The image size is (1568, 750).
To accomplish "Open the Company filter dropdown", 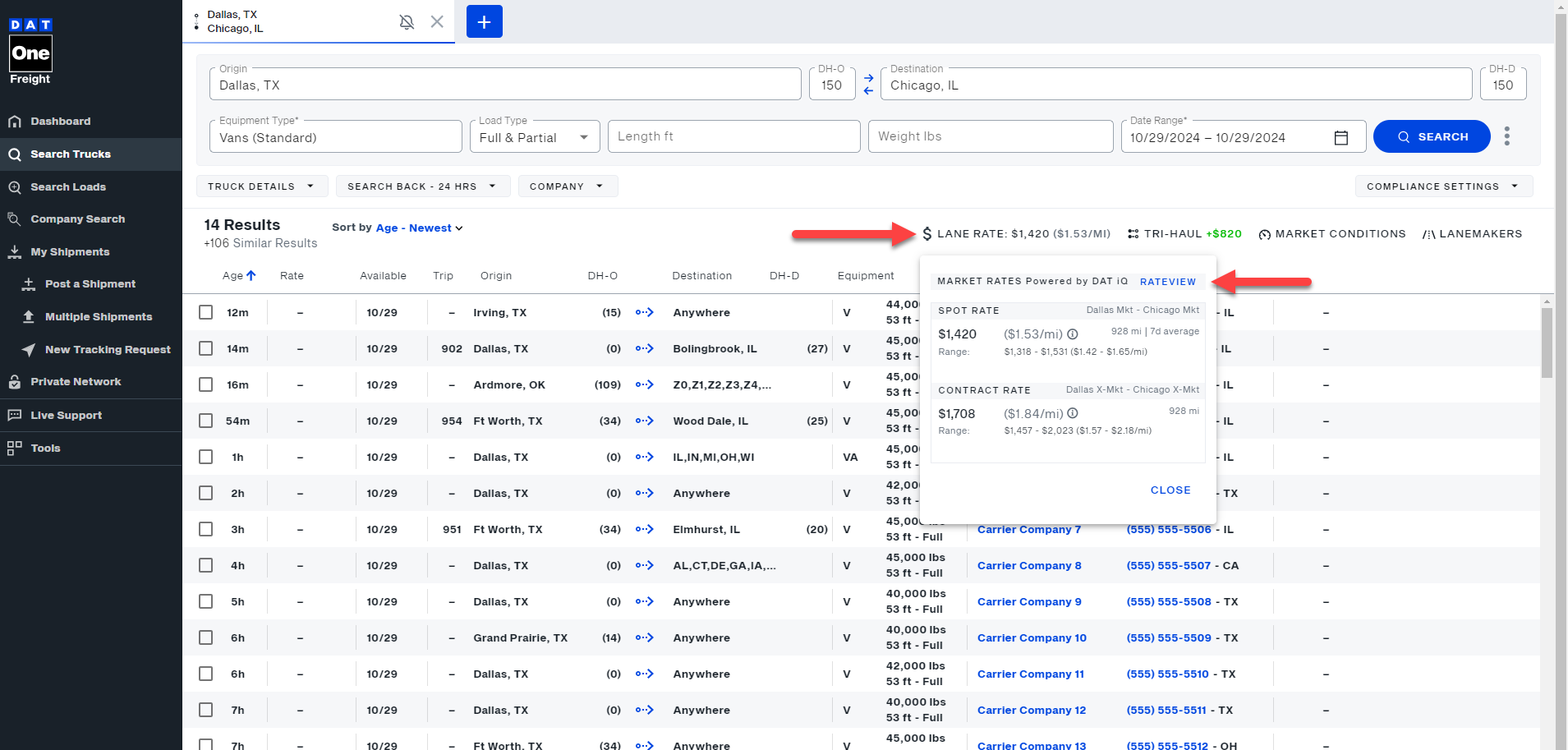I will point(568,186).
